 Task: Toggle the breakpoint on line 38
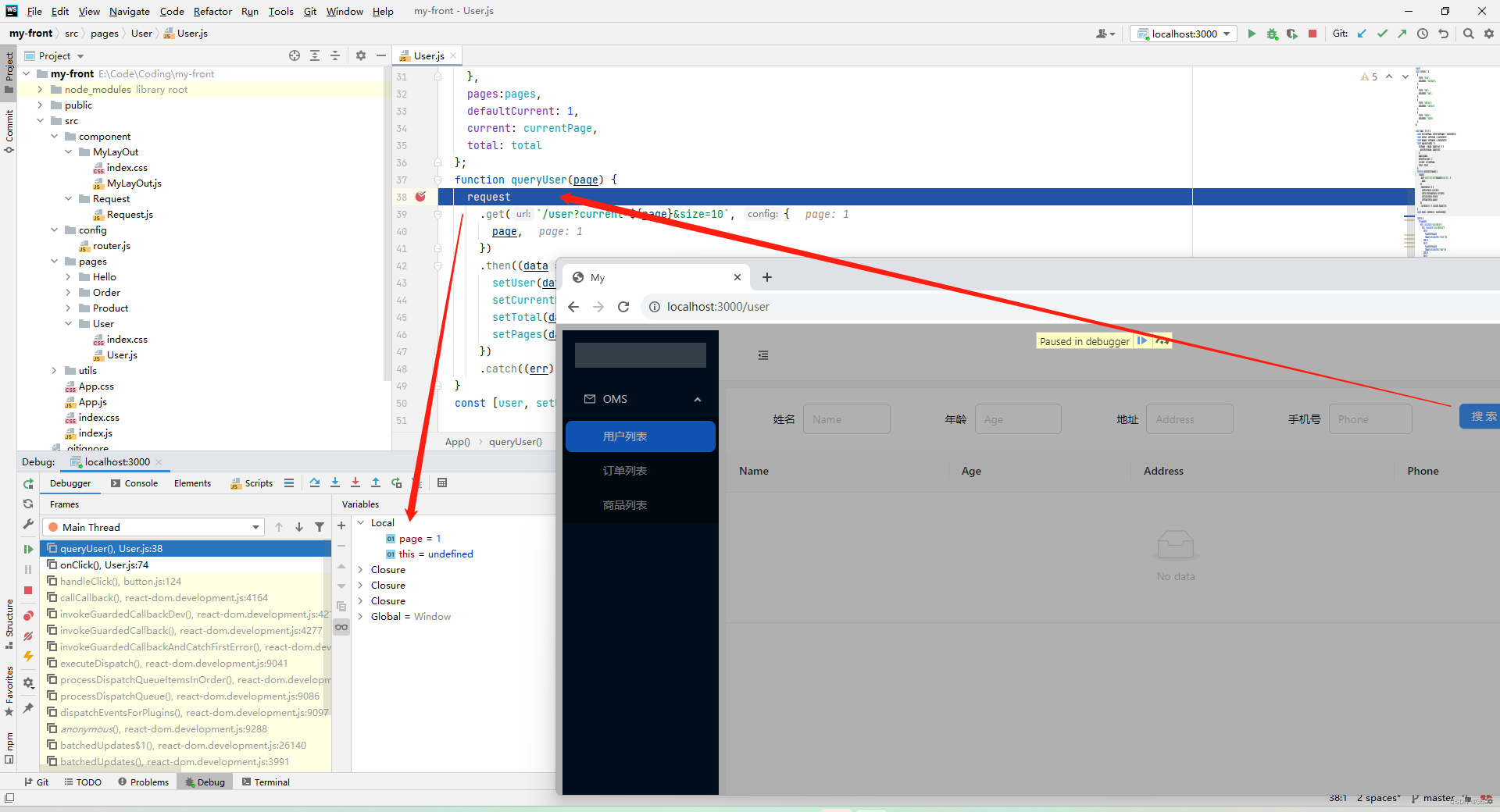[x=422, y=197]
